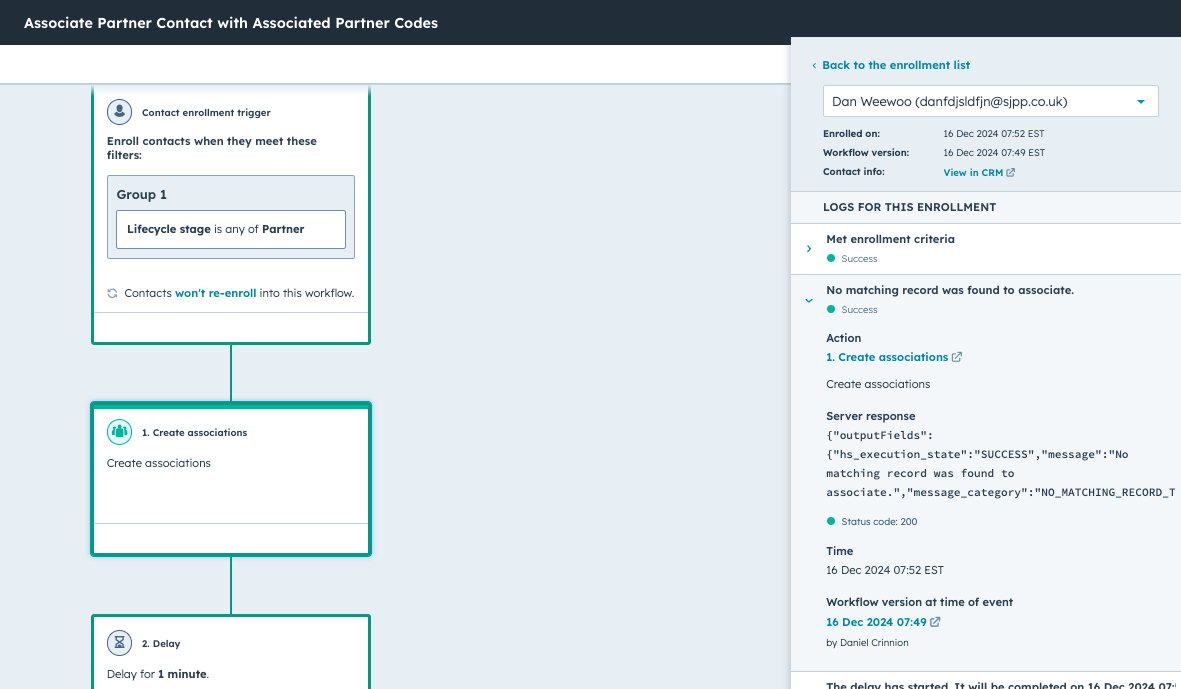
Task: Click the hourglass icon on the Delay step
Action: coord(120,642)
